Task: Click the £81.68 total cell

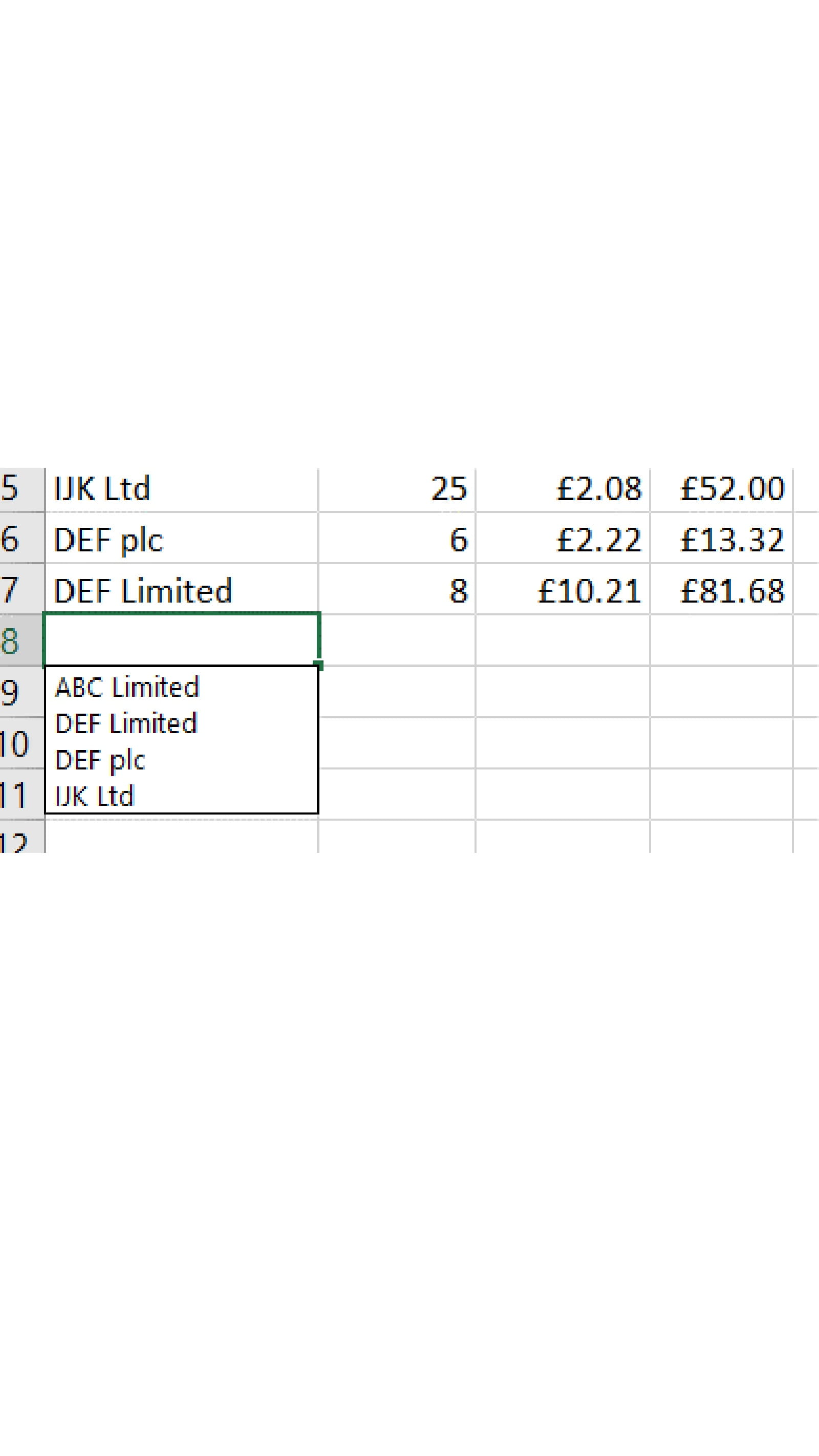Action: (722, 590)
